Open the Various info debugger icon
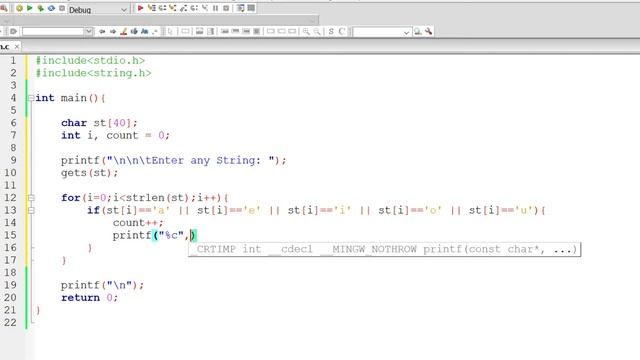640x360 pixels. point(251,8)
